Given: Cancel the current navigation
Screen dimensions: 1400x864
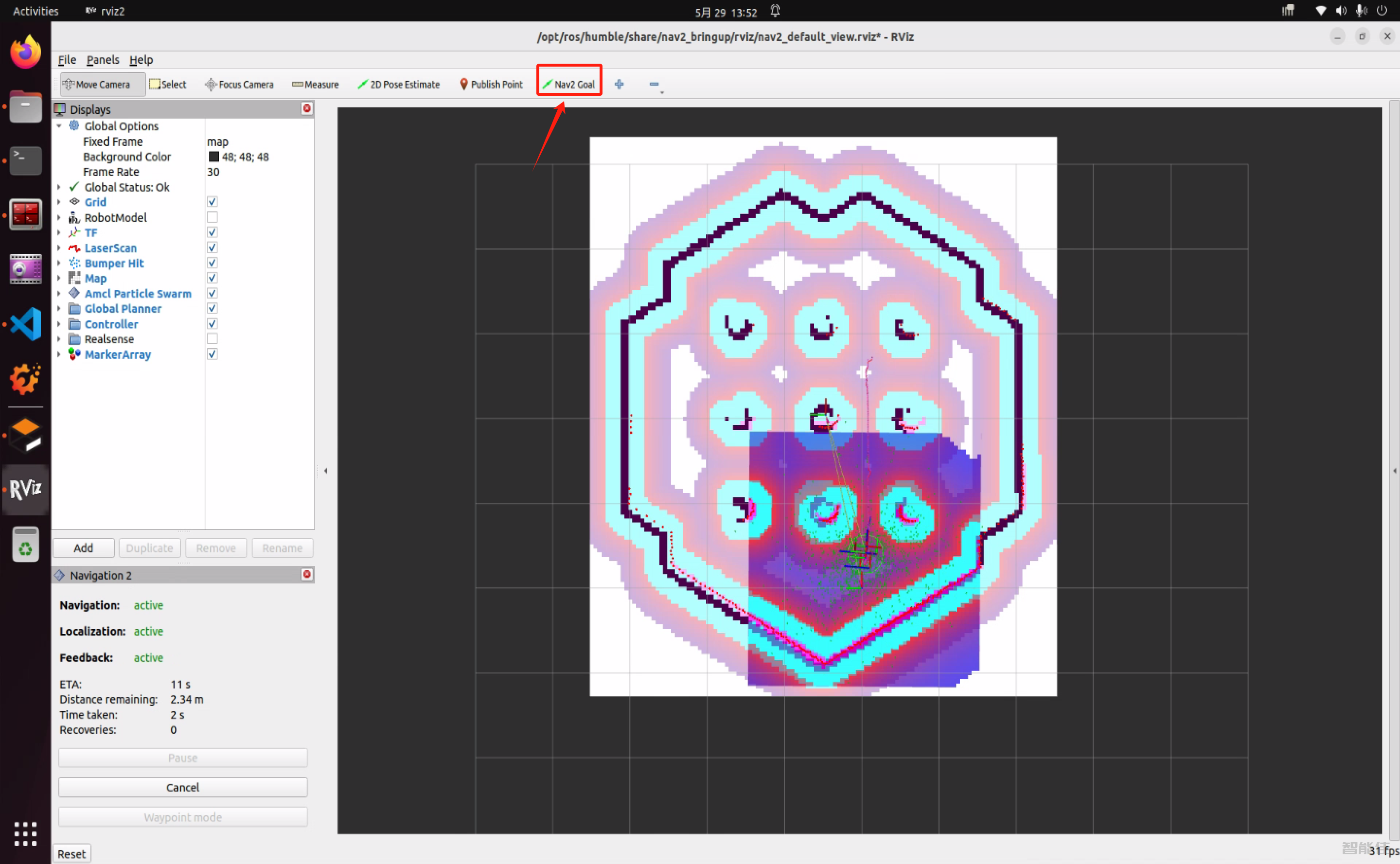Looking at the screenshot, I should click(183, 787).
